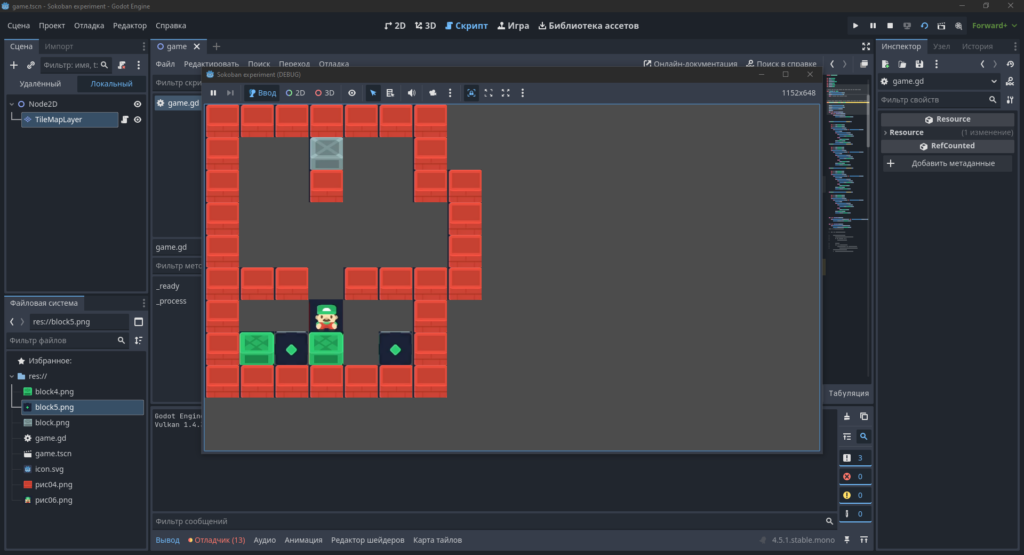Viewport: 1024px width, 555px height.
Task: Toggle standard messages filter showing 3
Action: tap(854, 458)
